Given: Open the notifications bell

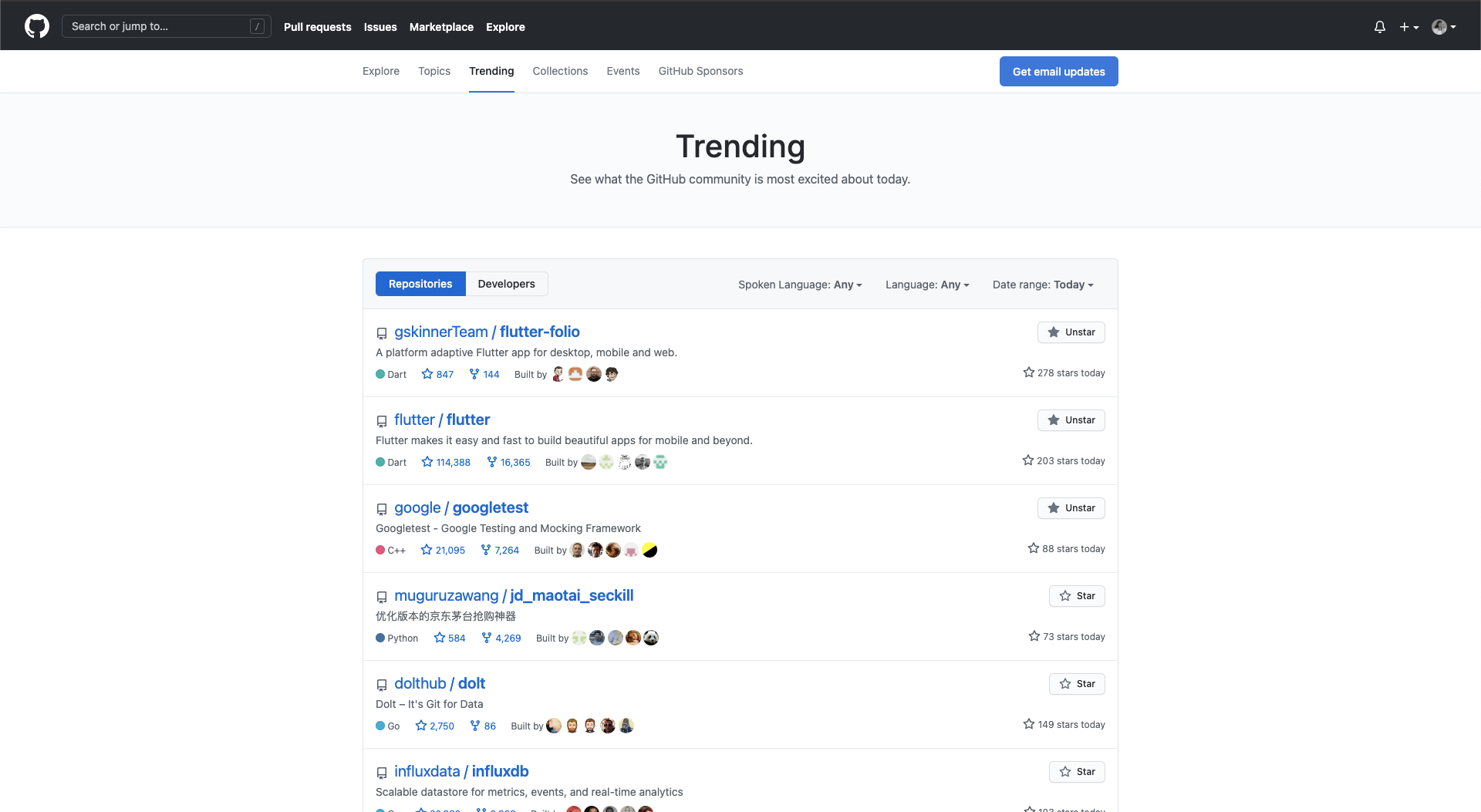Looking at the screenshot, I should pyautogui.click(x=1380, y=27).
